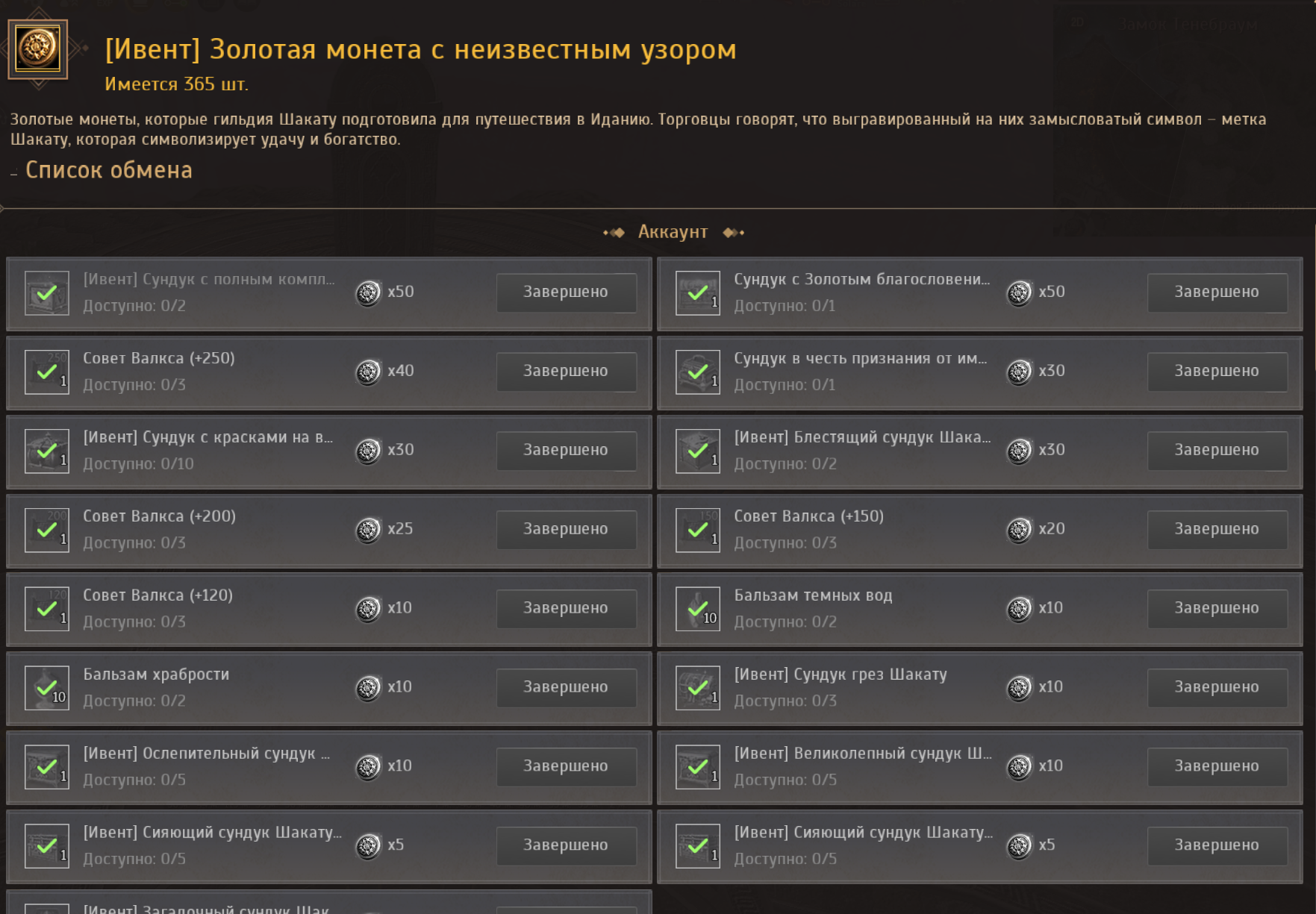The width and height of the screenshot is (1316, 914).
Task: Click the Великолепный сундук chest icon
Action: coord(697,767)
